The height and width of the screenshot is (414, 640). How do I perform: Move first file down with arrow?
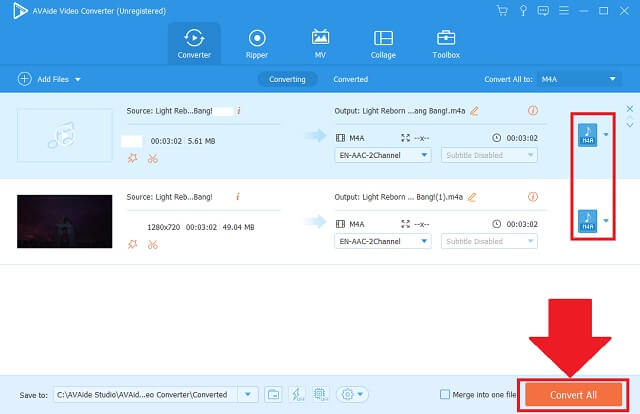[630, 124]
